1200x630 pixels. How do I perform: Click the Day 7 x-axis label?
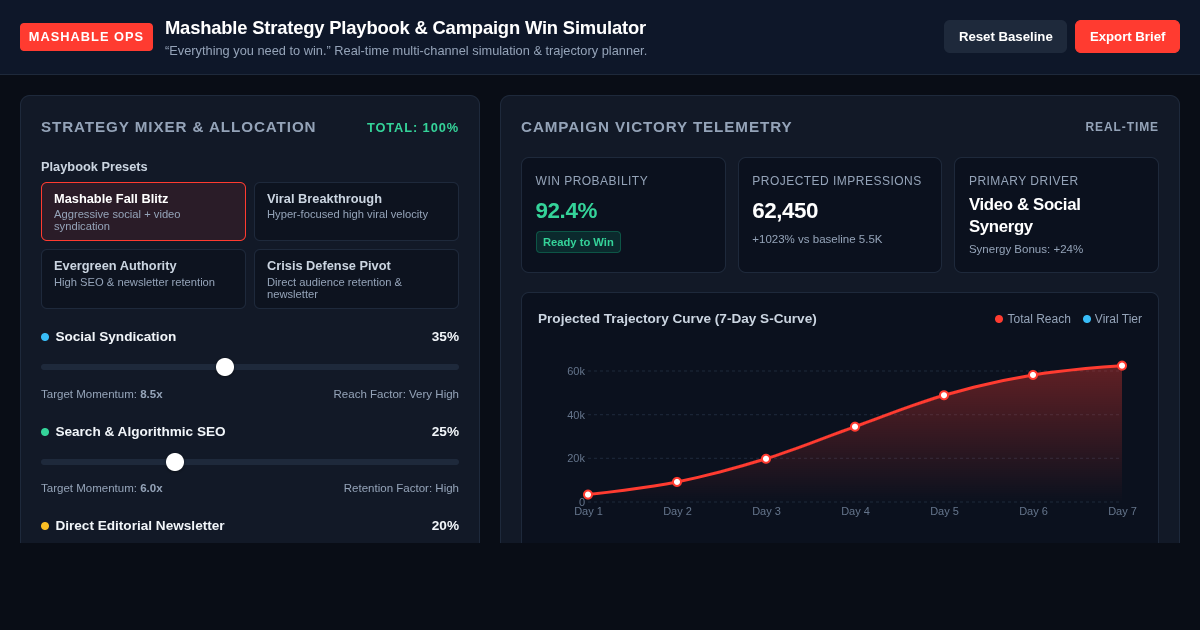(1122, 511)
